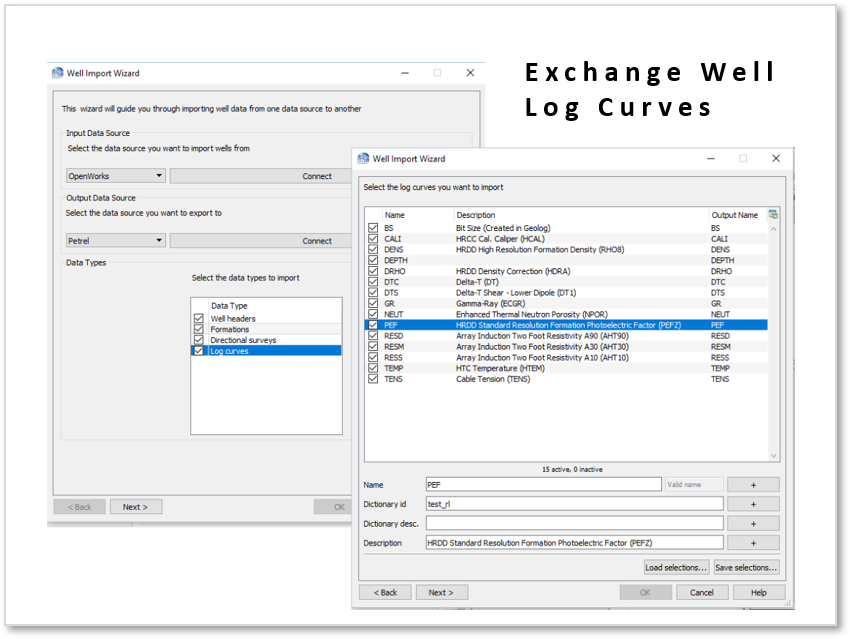
Task: Click the plus button beside Dictionary id
Action: [753, 504]
